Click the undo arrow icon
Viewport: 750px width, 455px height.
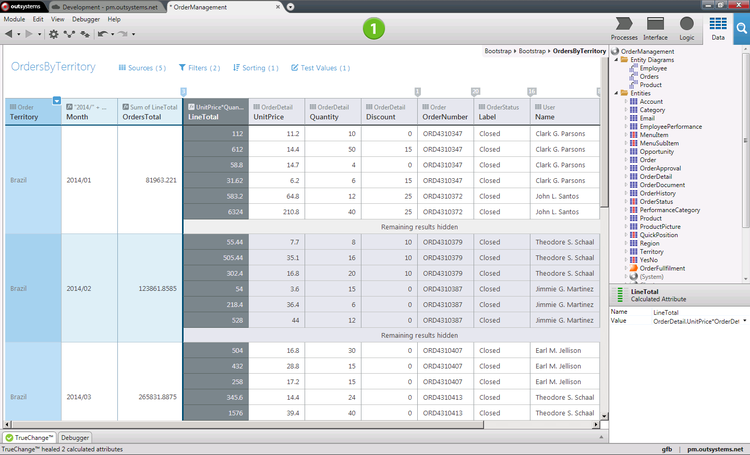pos(102,34)
